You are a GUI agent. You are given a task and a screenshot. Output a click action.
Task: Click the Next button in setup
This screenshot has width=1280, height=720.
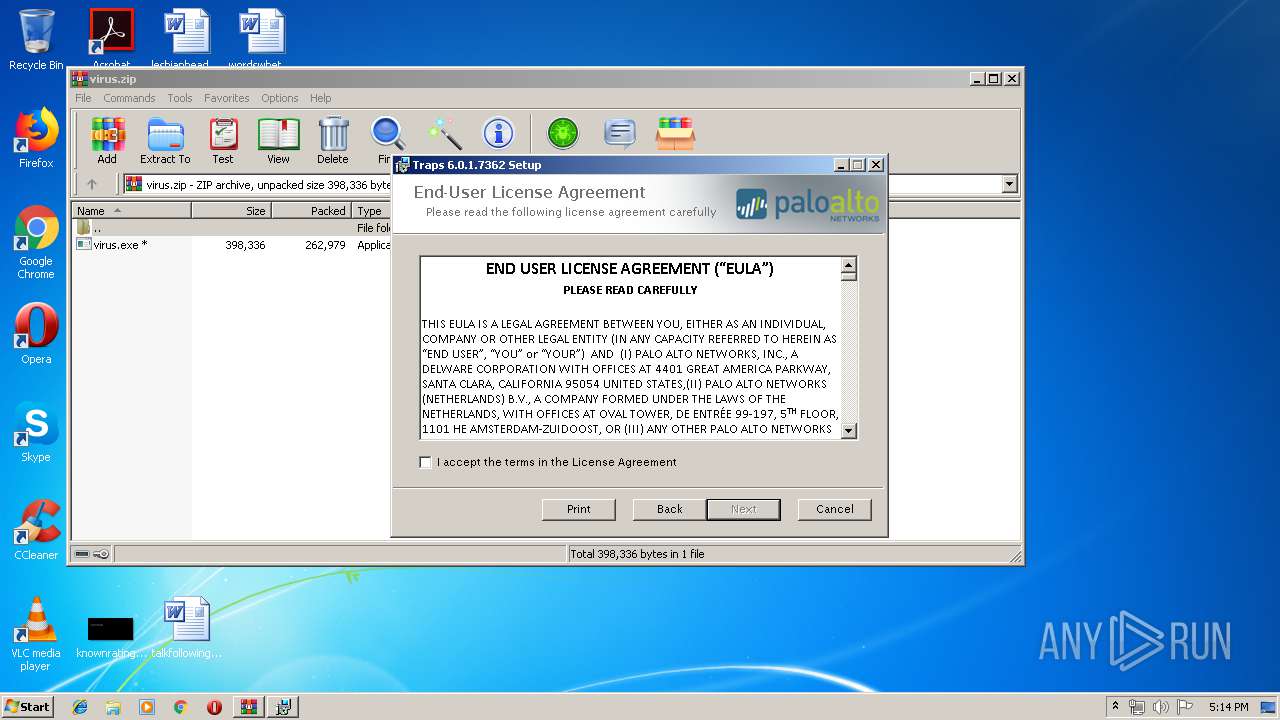743,509
